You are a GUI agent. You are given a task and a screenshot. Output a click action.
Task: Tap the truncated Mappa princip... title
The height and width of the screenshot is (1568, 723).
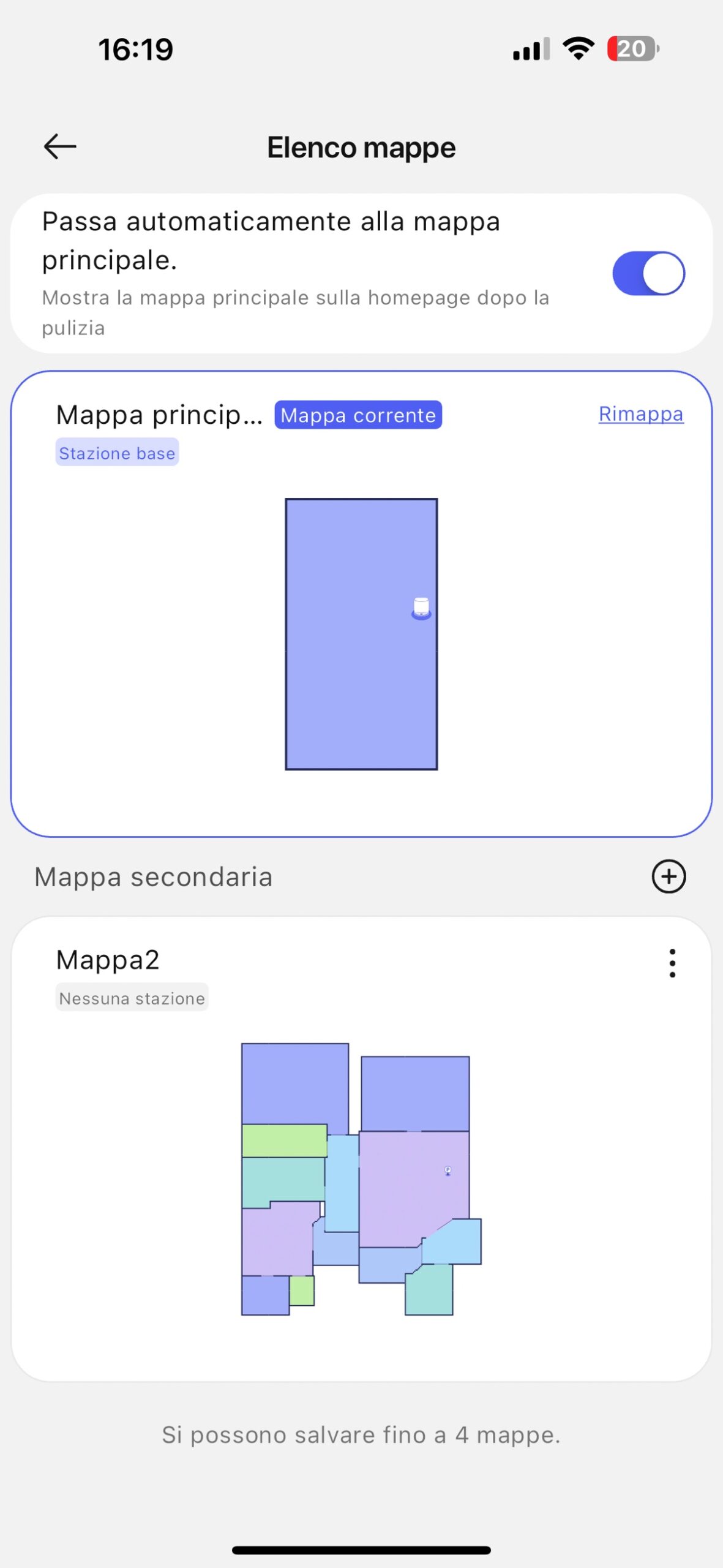click(x=159, y=415)
